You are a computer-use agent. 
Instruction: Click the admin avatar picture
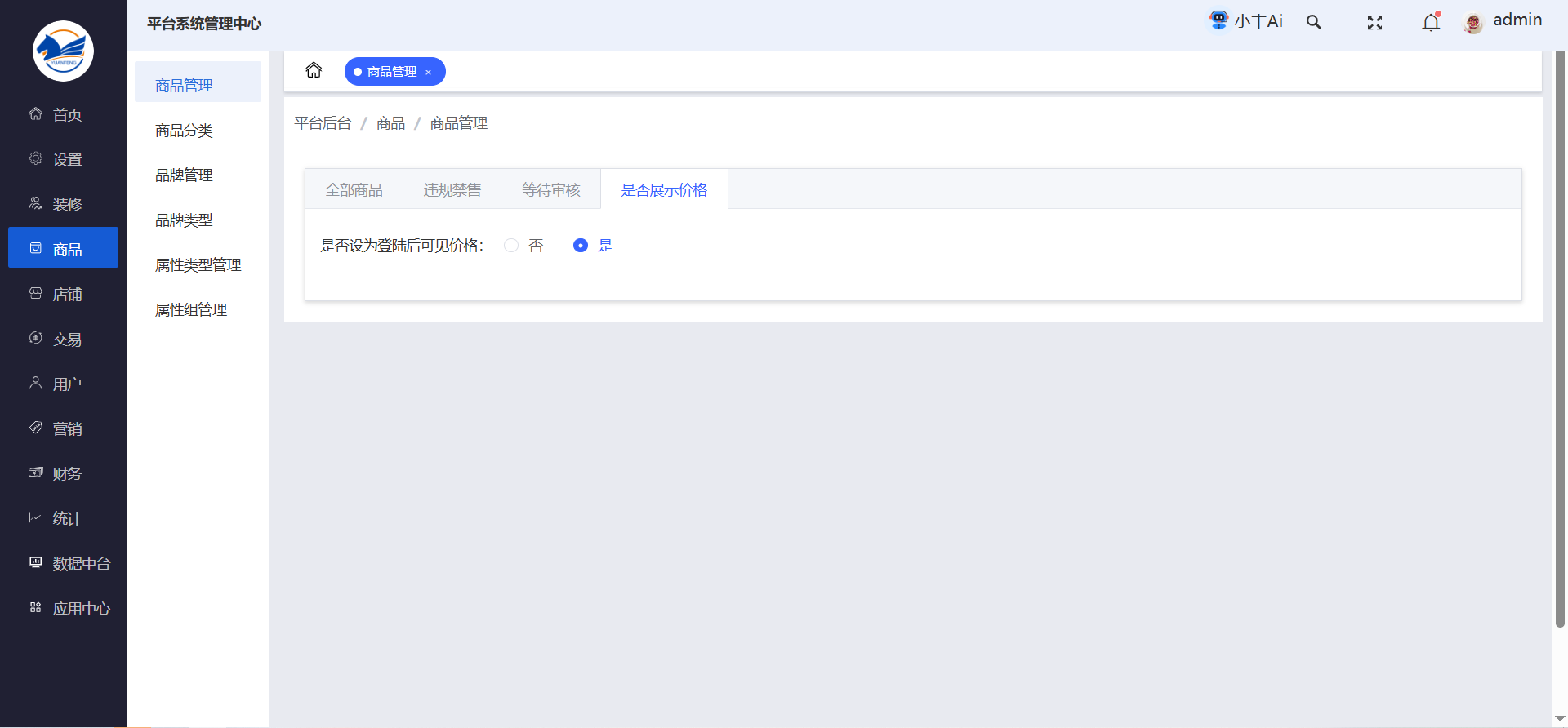point(1473,23)
